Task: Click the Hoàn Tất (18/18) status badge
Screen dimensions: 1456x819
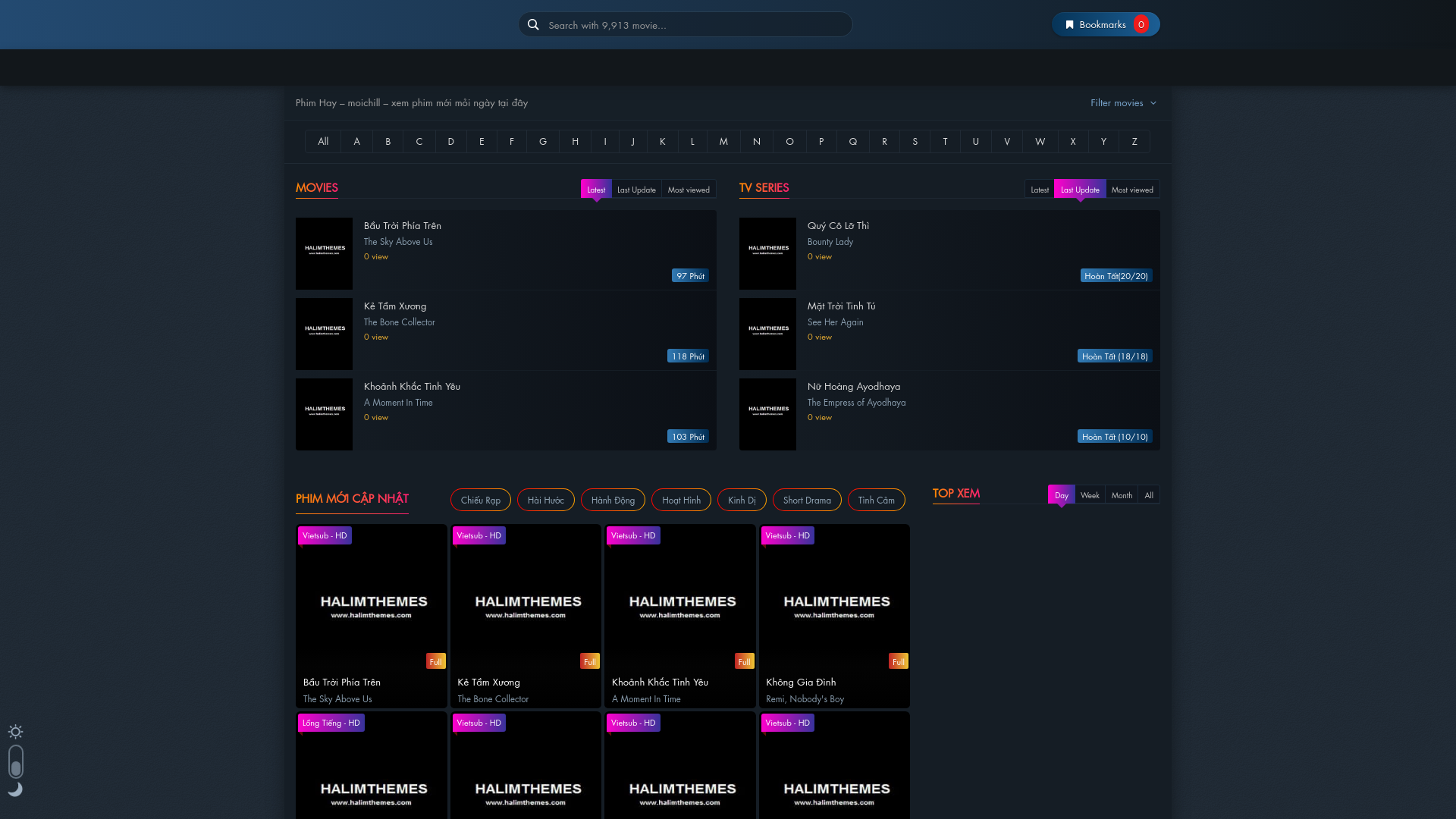Action: click(x=1115, y=356)
